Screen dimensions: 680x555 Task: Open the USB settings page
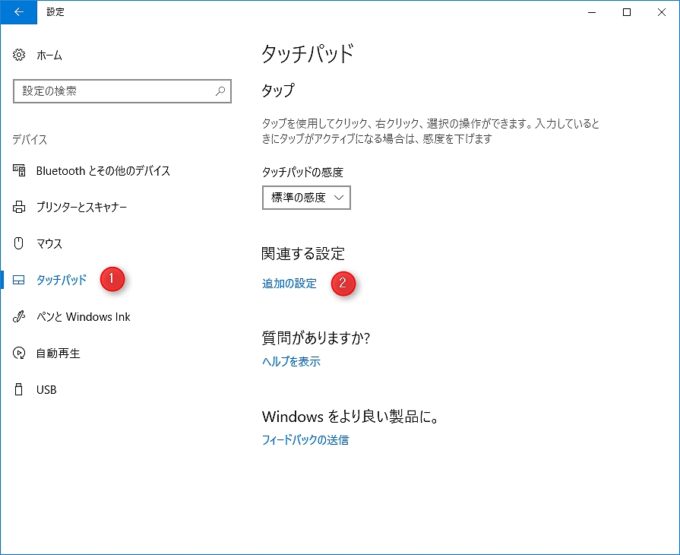(x=46, y=390)
